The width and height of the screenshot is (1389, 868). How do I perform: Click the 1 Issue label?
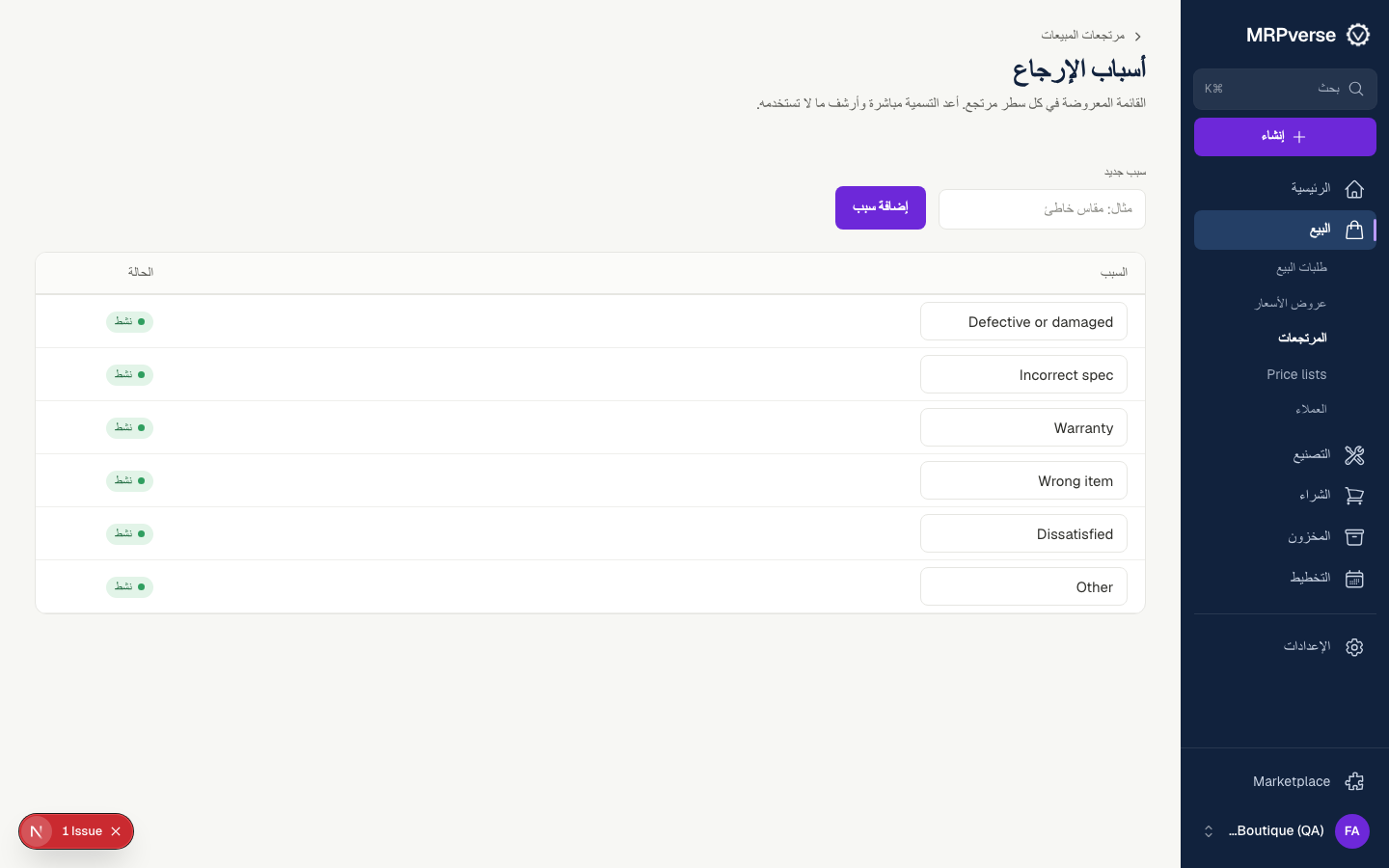coord(82,831)
